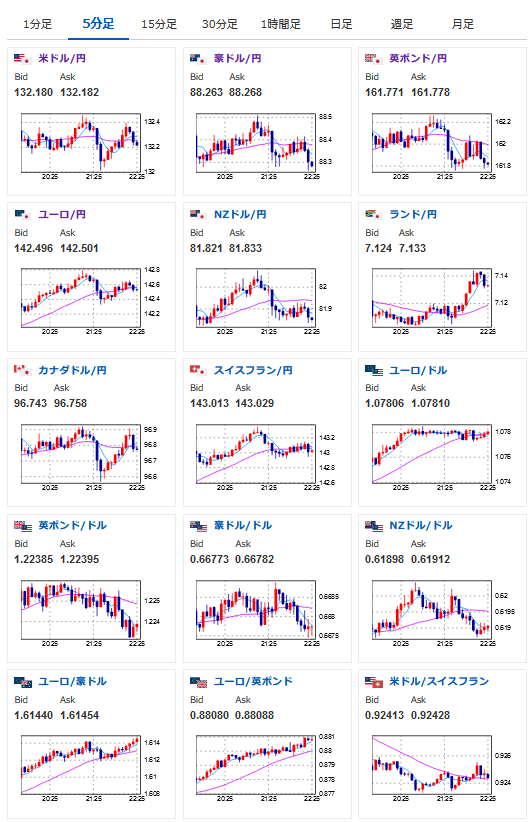
Task: Click the Swiss flag icon for スイスフラン/円
Action: click(x=198, y=370)
